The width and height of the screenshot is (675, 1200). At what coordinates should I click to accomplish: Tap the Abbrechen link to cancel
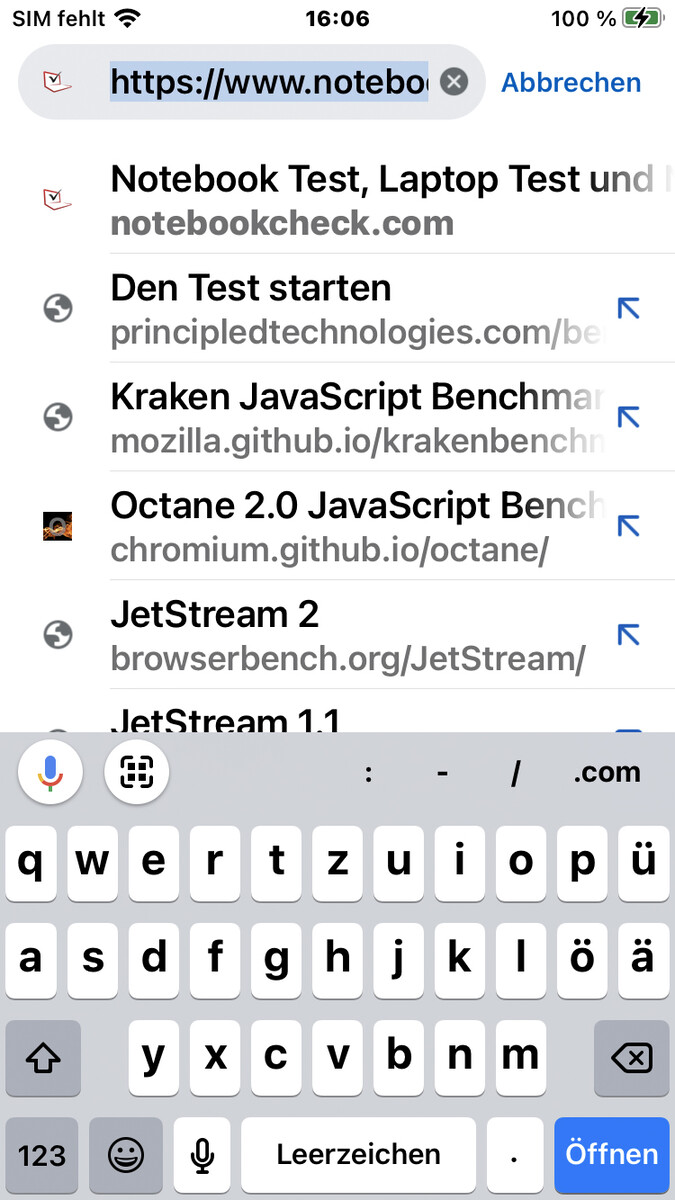pos(571,83)
